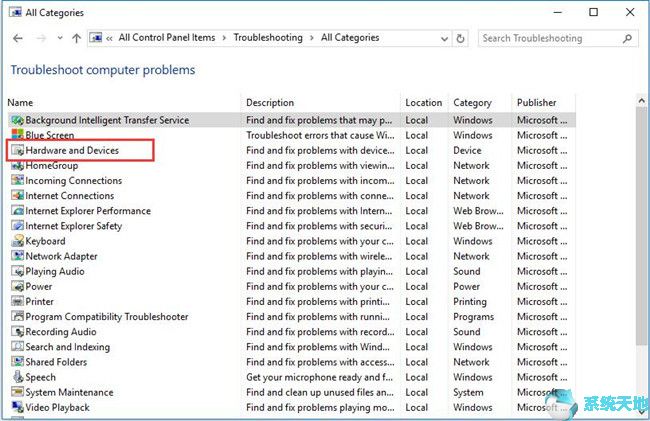Image resolution: width=650 pixels, height=421 pixels.
Task: Sort by the Name column header
Action: coord(20,103)
